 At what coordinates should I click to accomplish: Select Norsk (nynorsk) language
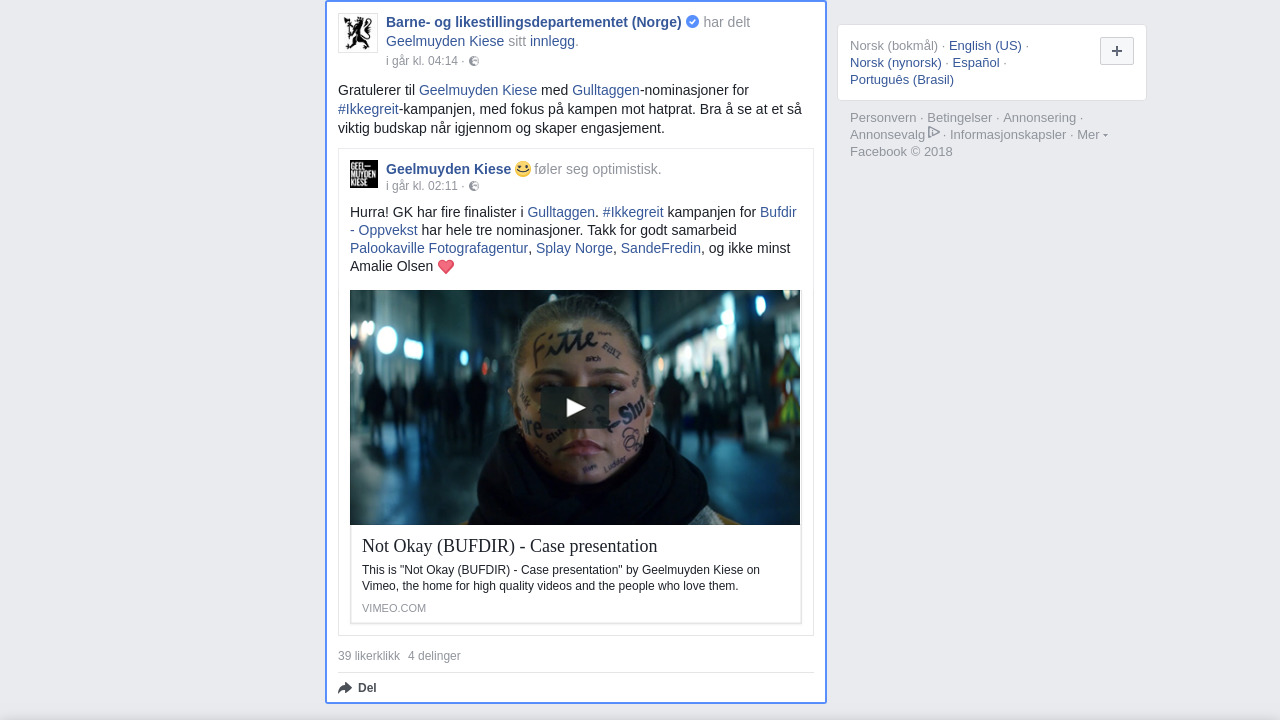896,62
